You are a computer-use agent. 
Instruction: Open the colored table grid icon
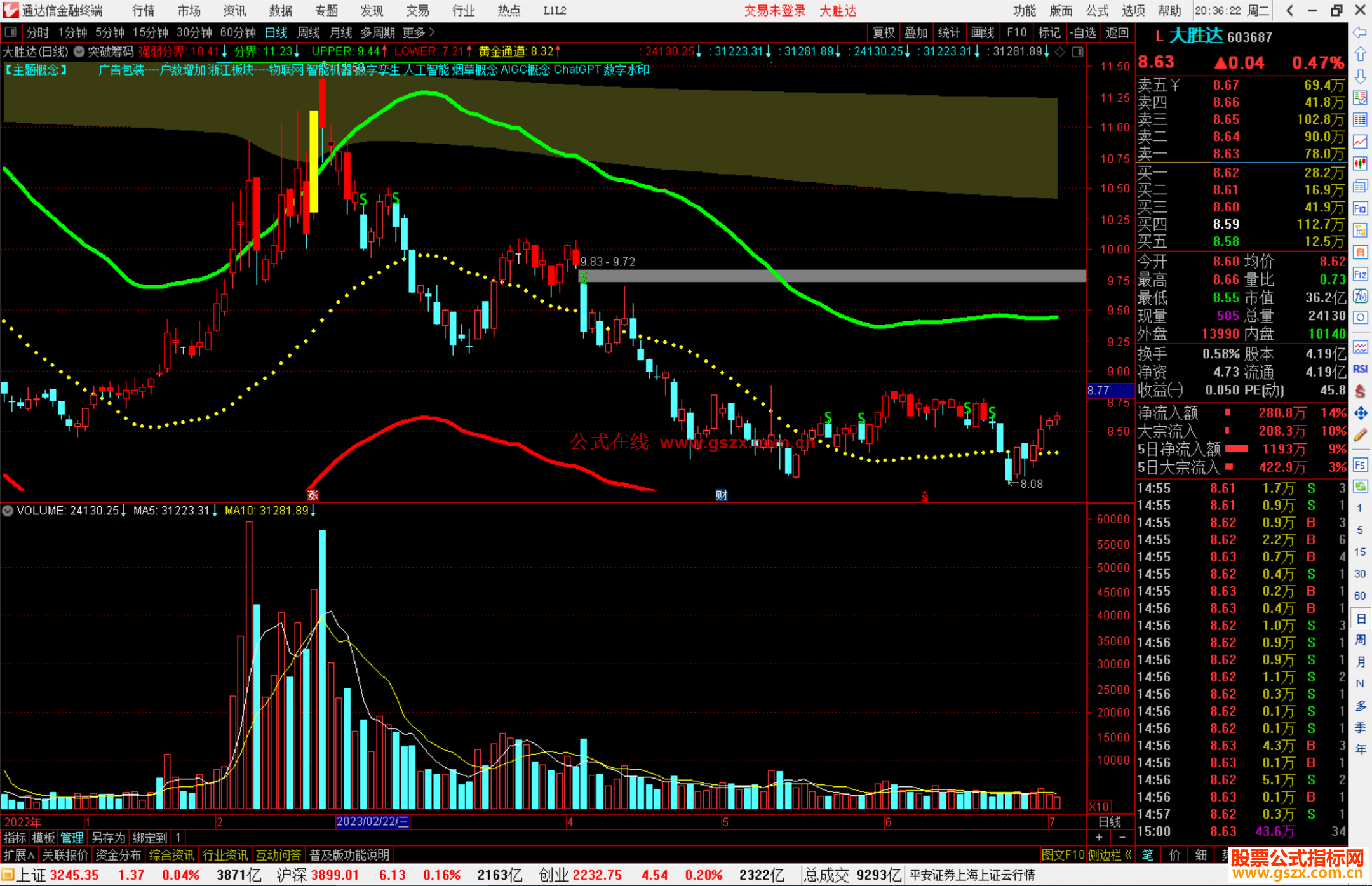click(1360, 120)
